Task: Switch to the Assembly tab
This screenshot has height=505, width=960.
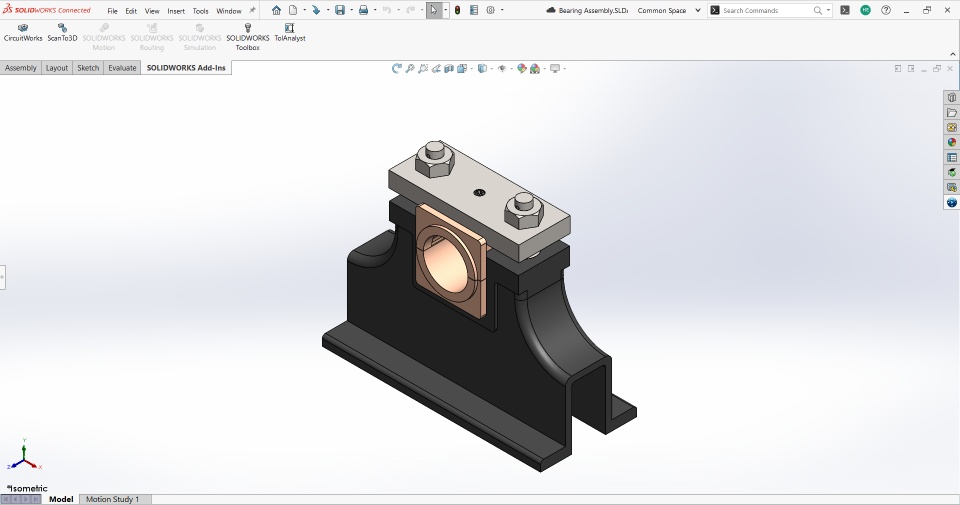Action: click(x=21, y=68)
